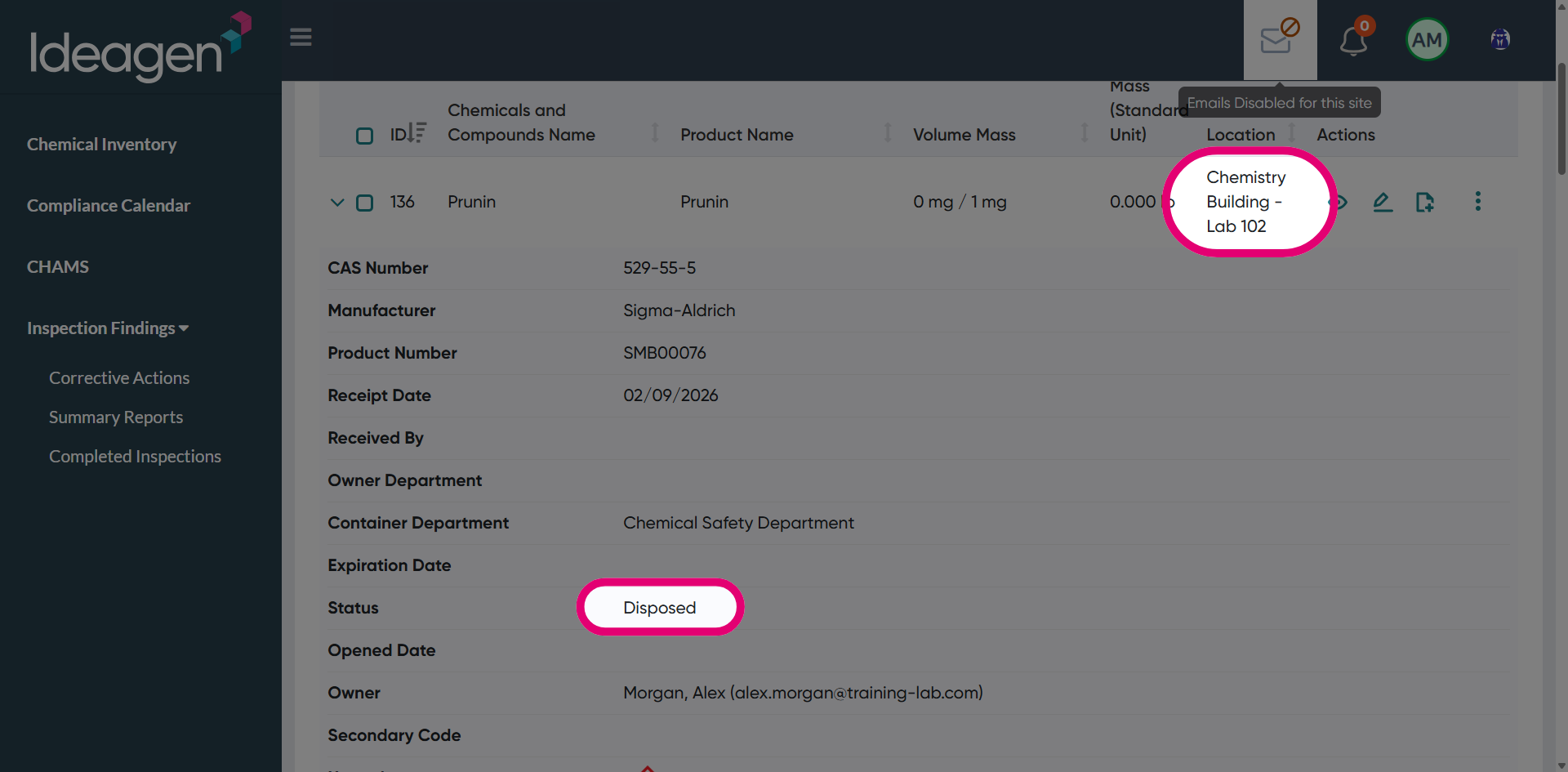This screenshot has height=772, width=1568.
Task: Sort by Volume Mass column arrows
Action: coord(1084,132)
